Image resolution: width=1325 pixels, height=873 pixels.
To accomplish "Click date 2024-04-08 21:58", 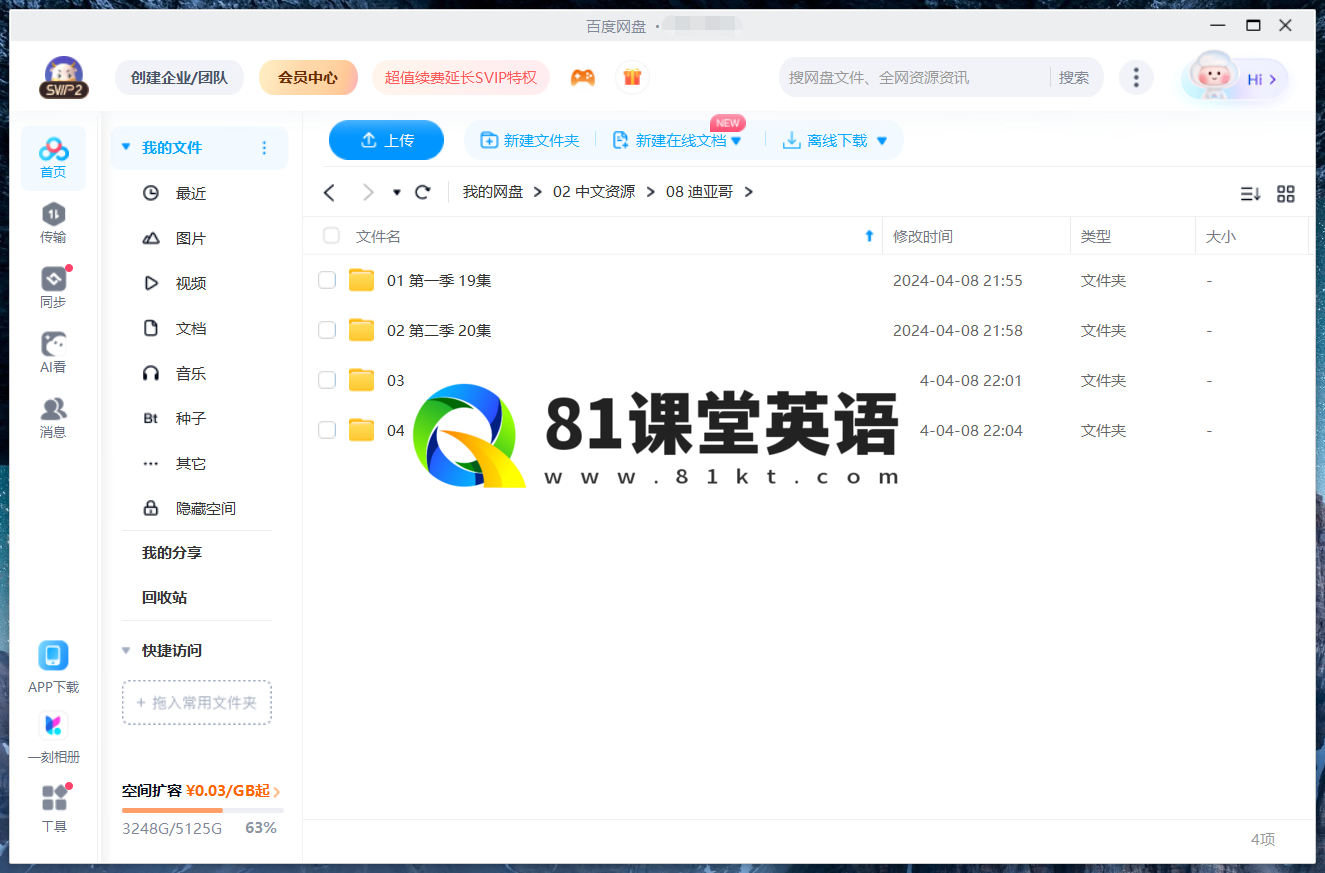I will [958, 330].
